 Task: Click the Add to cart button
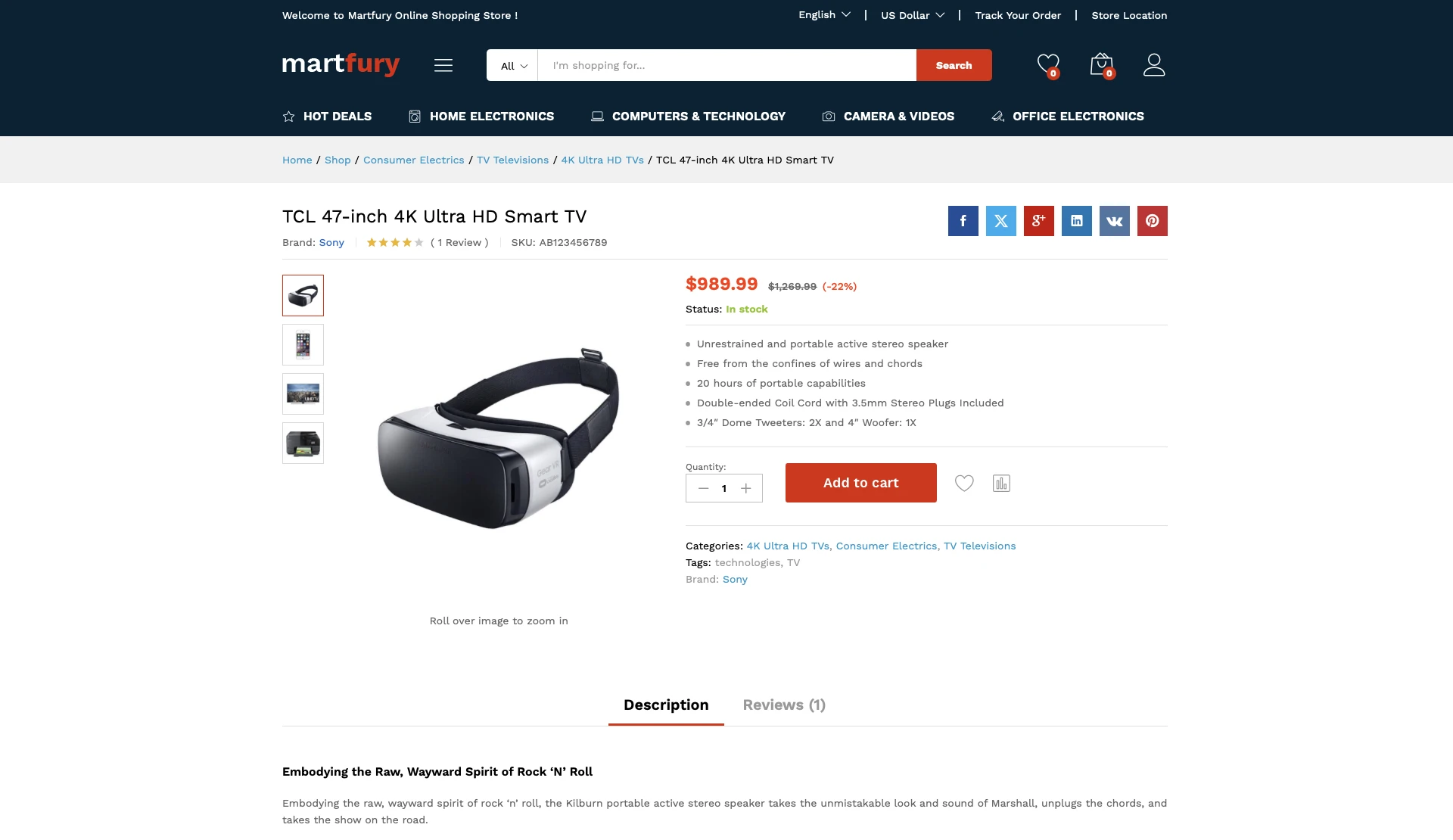click(x=861, y=483)
